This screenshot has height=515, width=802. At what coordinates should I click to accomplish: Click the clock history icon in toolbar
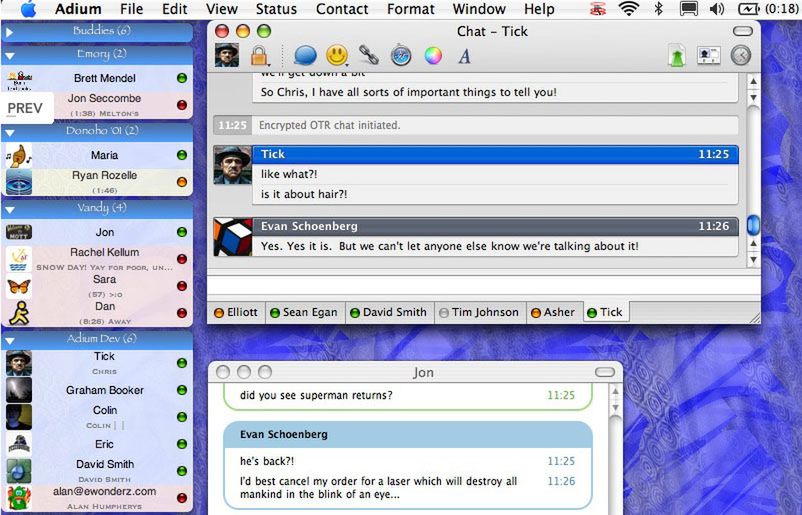coord(741,55)
